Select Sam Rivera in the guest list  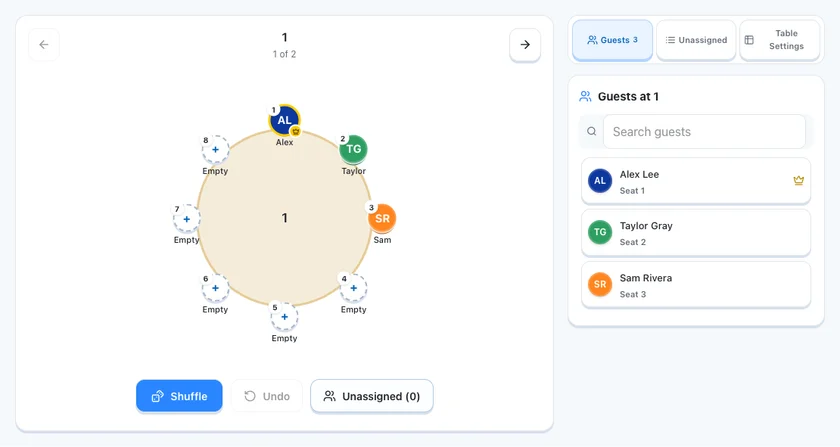click(x=696, y=285)
